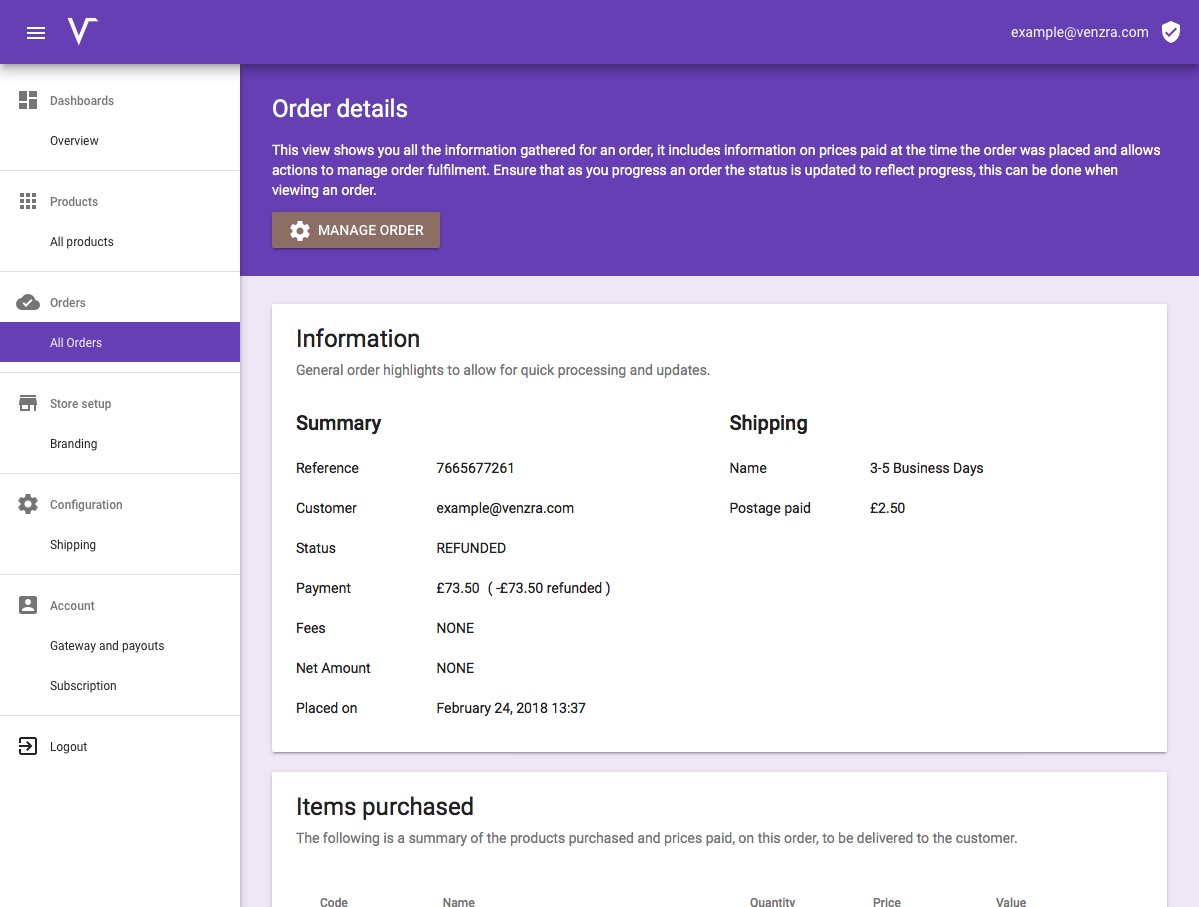Screen dimensions: 1199x907
Task: Click the Store setup section label
Action: click(80, 403)
